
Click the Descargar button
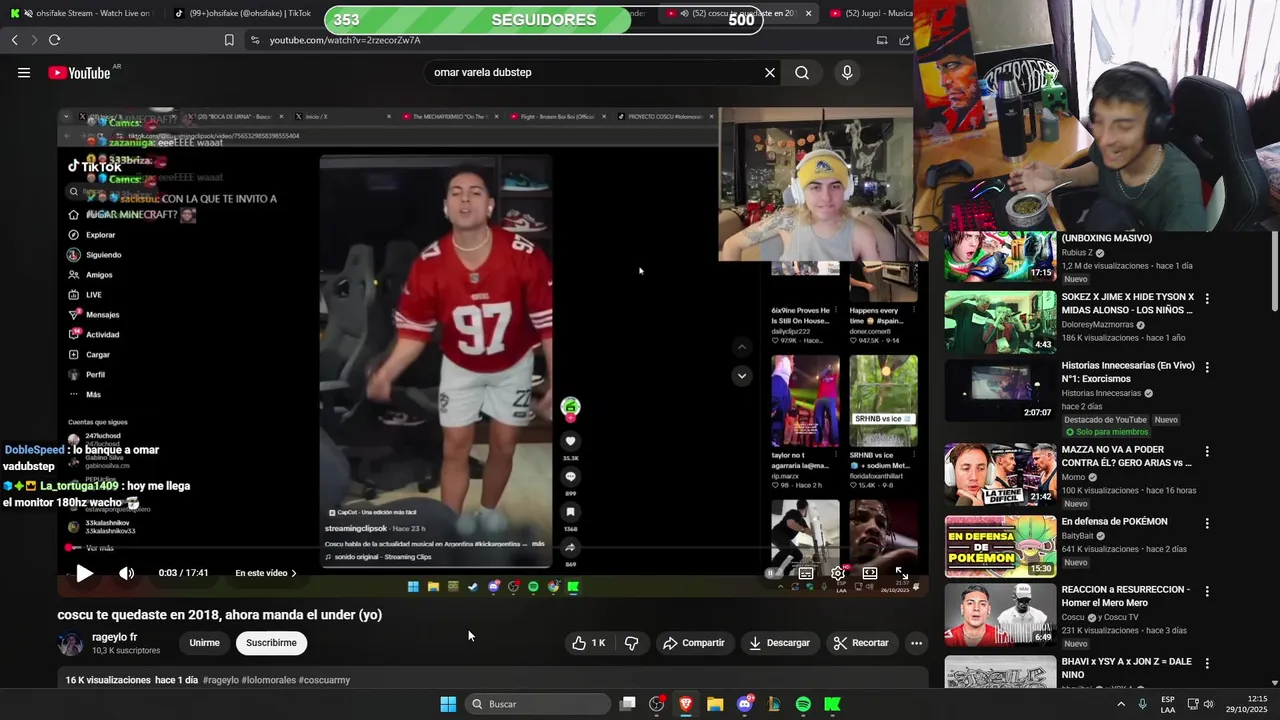coord(779,643)
